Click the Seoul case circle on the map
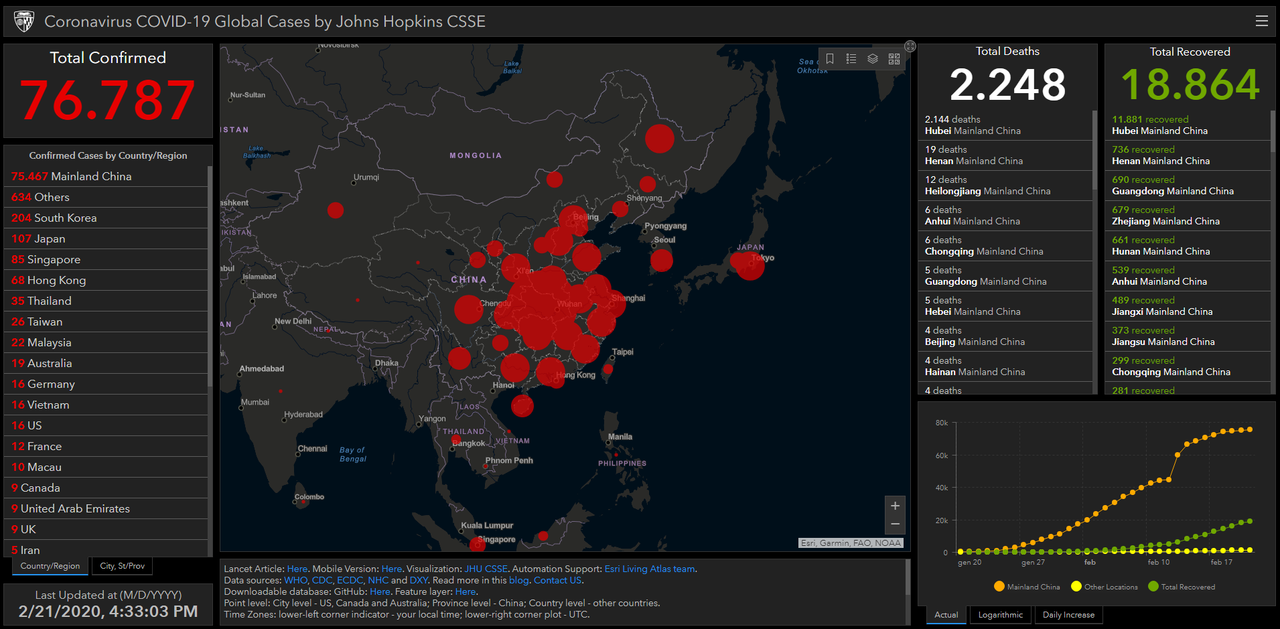Viewport: 1280px width, 629px height. point(661,261)
